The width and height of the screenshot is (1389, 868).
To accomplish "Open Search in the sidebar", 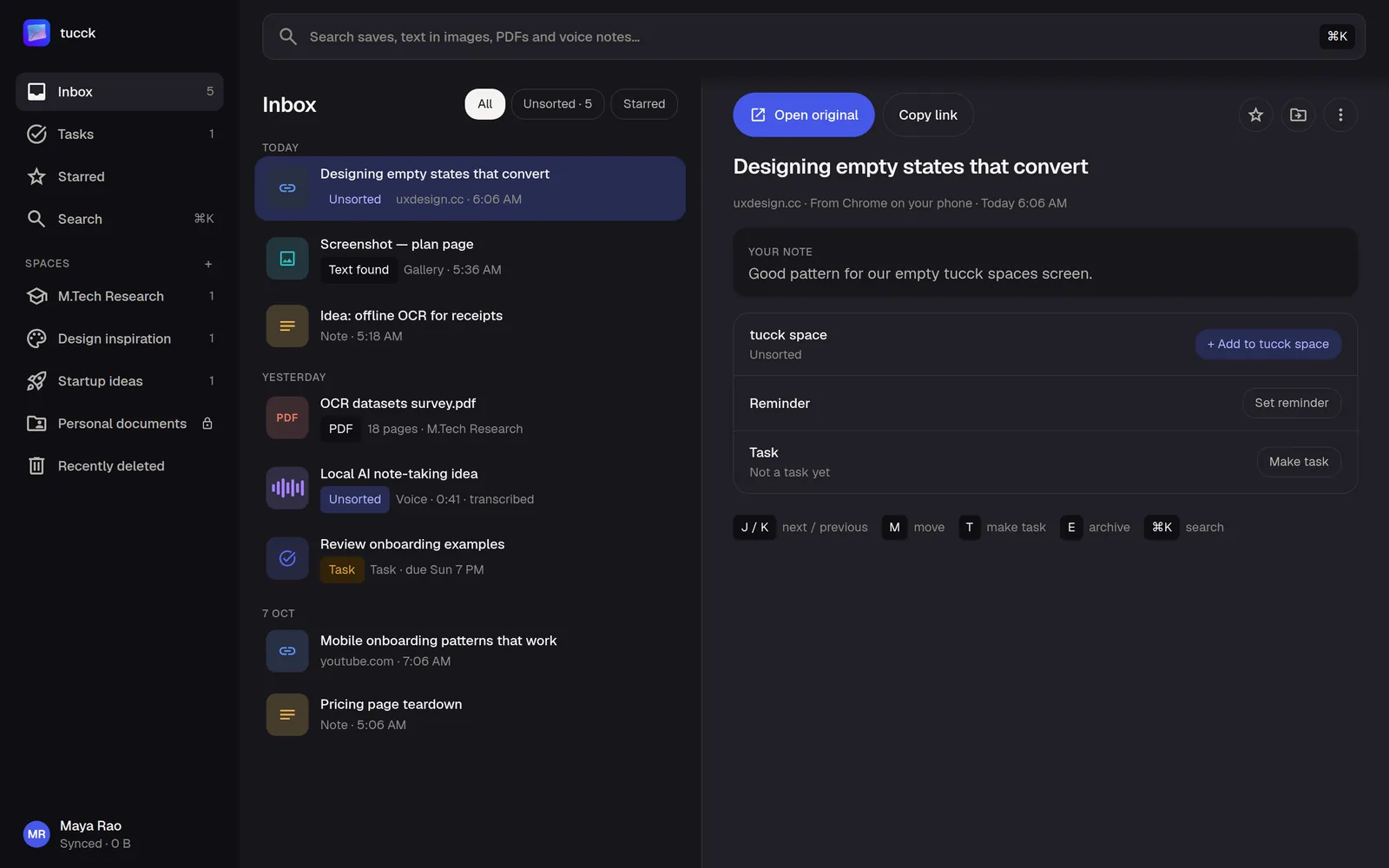I will click(x=120, y=220).
